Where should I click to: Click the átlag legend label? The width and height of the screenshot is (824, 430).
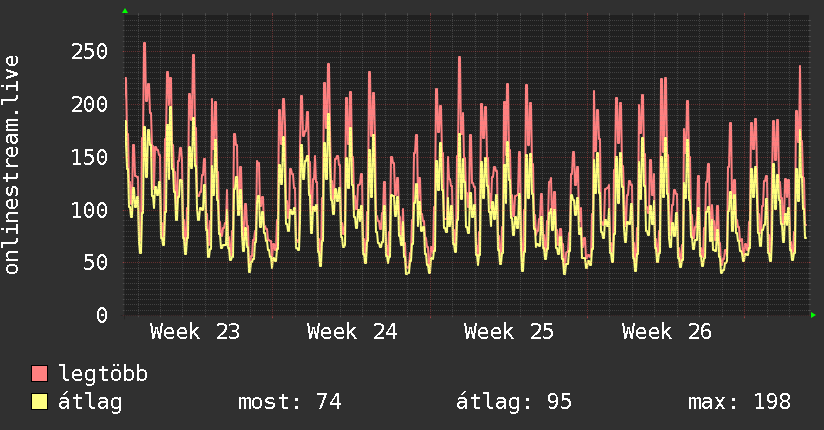(90, 402)
